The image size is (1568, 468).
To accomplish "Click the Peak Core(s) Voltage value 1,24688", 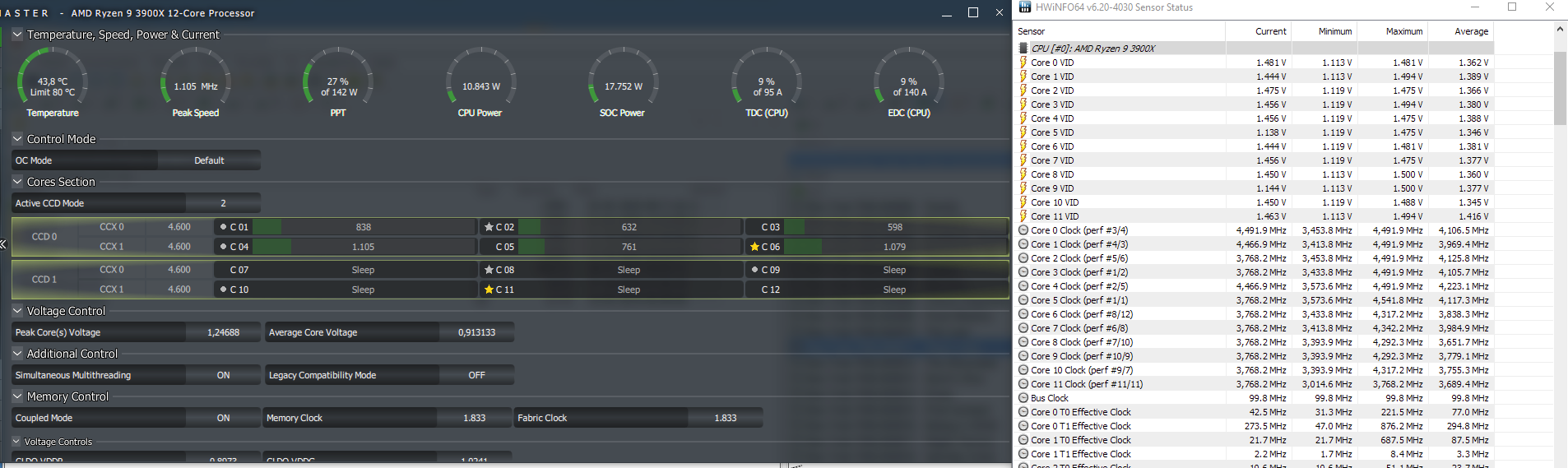I will (223, 332).
